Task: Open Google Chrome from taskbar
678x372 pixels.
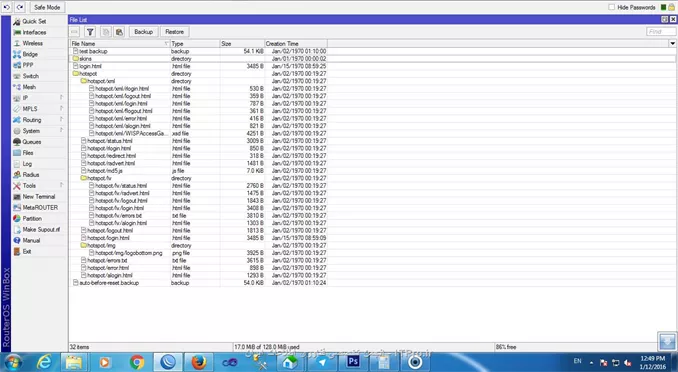Action: pyautogui.click(x=137, y=362)
